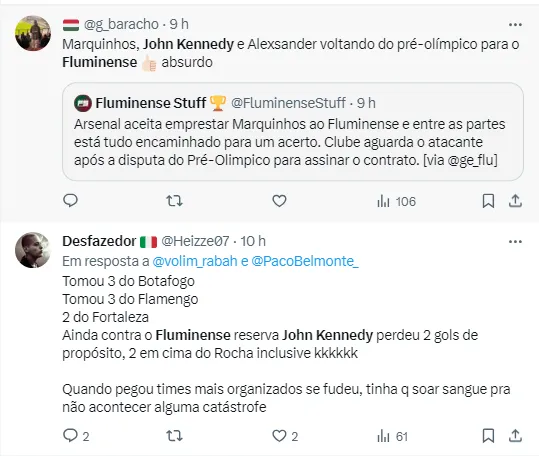Open the @volim_rabah mention link
The image size is (539, 456).
click(x=195, y=262)
